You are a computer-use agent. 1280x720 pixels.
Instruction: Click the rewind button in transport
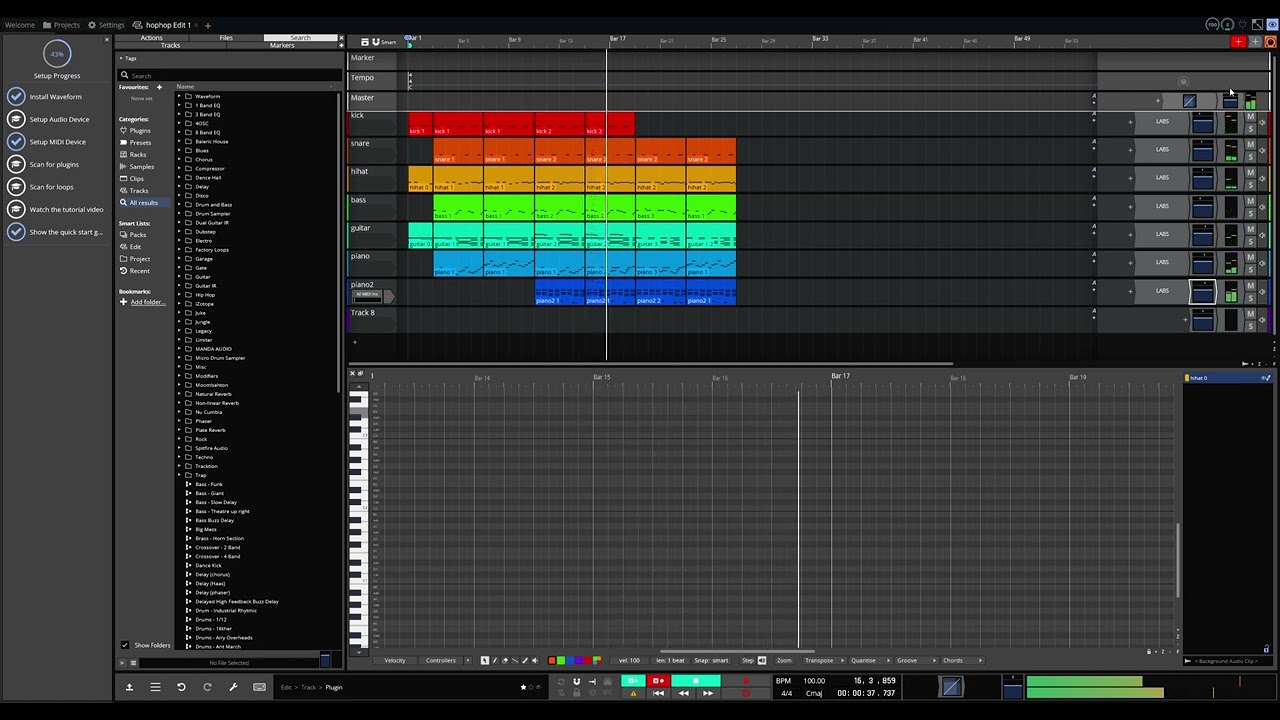(x=683, y=693)
